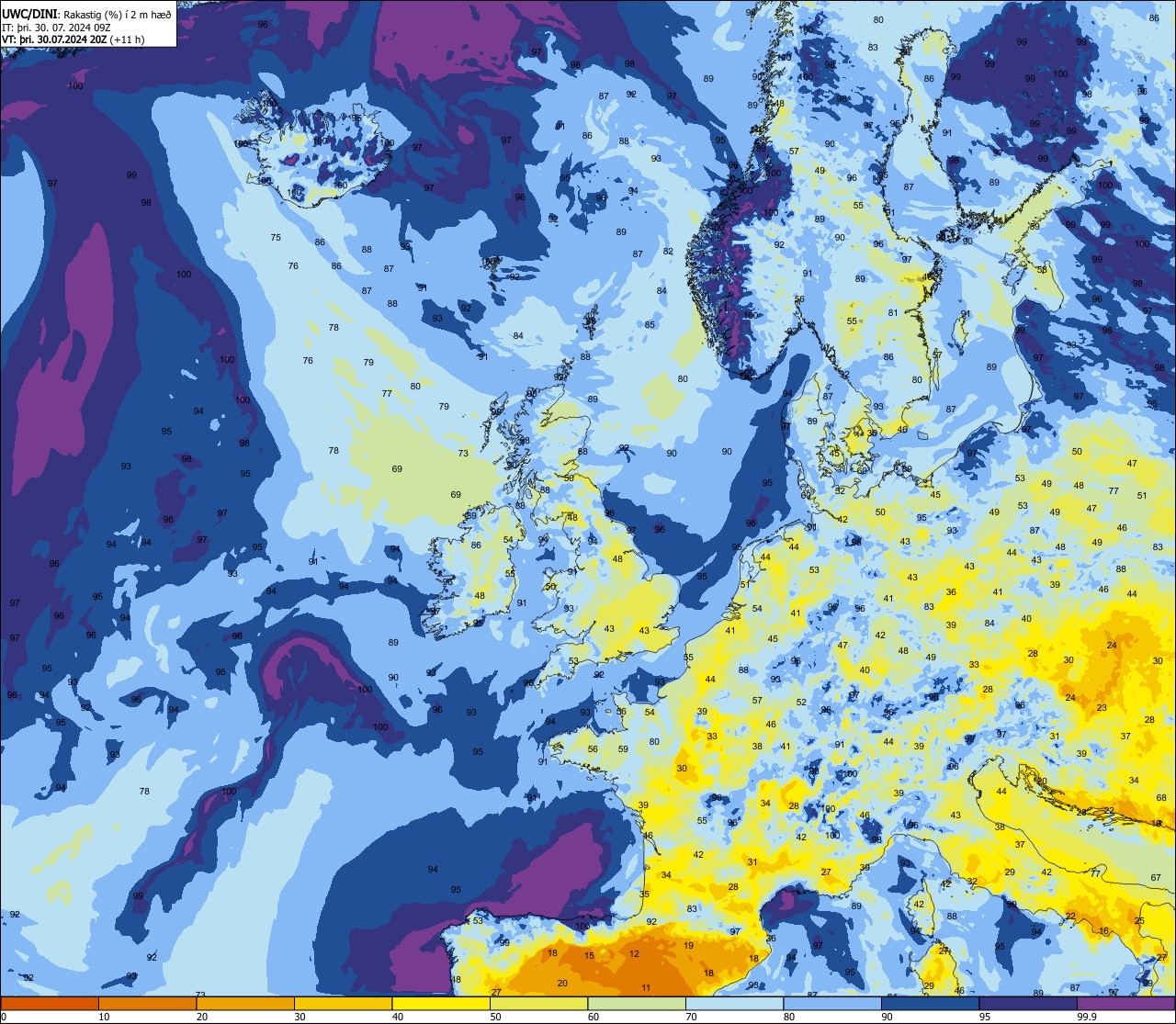Click the '40' tick on the legend

pyautogui.click(x=398, y=1017)
